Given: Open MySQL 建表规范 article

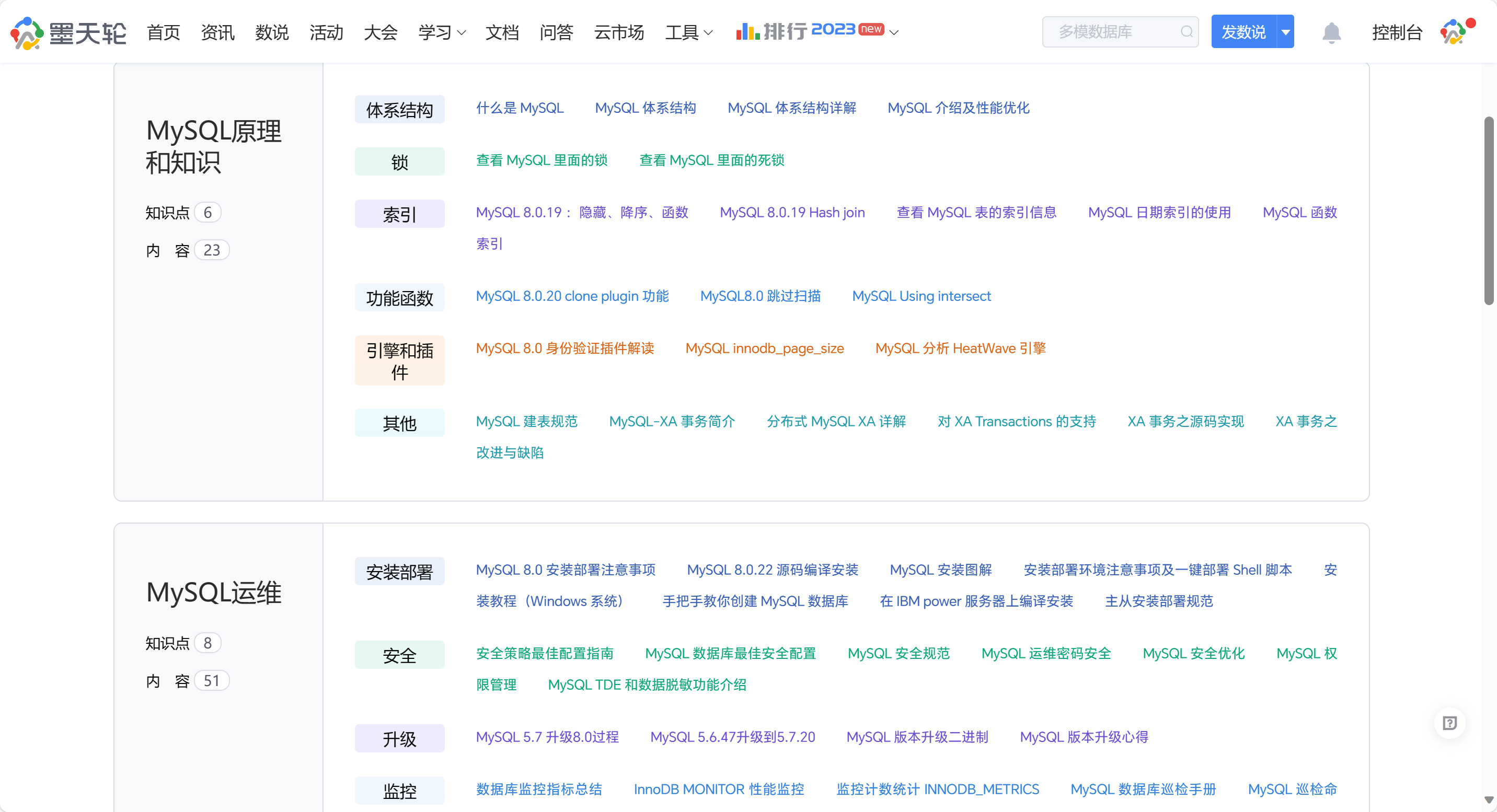Looking at the screenshot, I should [x=527, y=422].
